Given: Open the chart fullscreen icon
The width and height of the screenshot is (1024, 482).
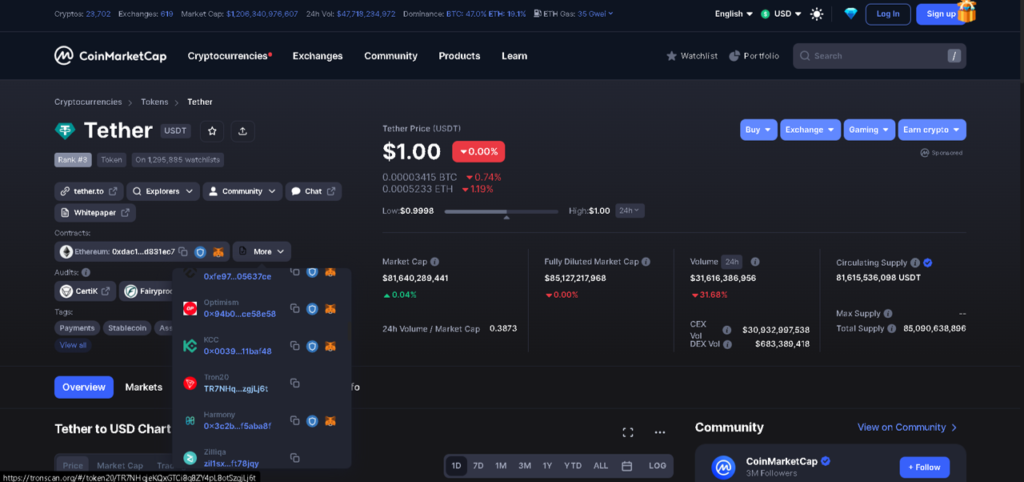Looking at the screenshot, I should coord(628,432).
